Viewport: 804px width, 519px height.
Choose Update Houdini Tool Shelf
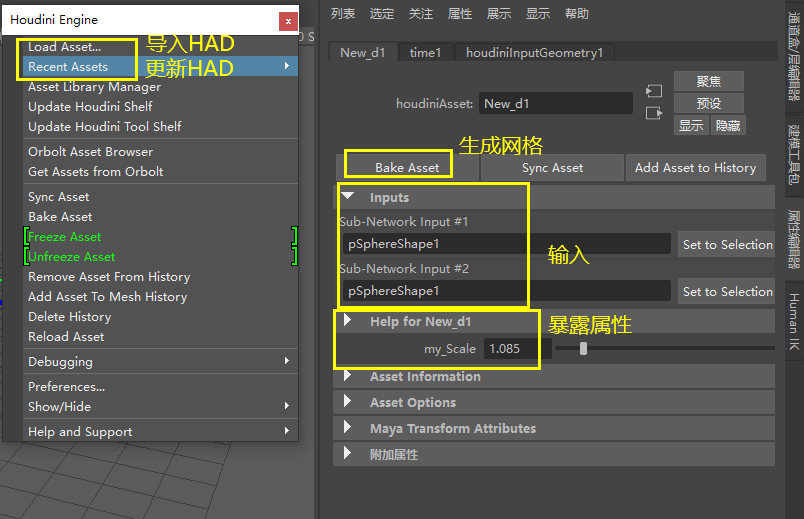(160, 127)
